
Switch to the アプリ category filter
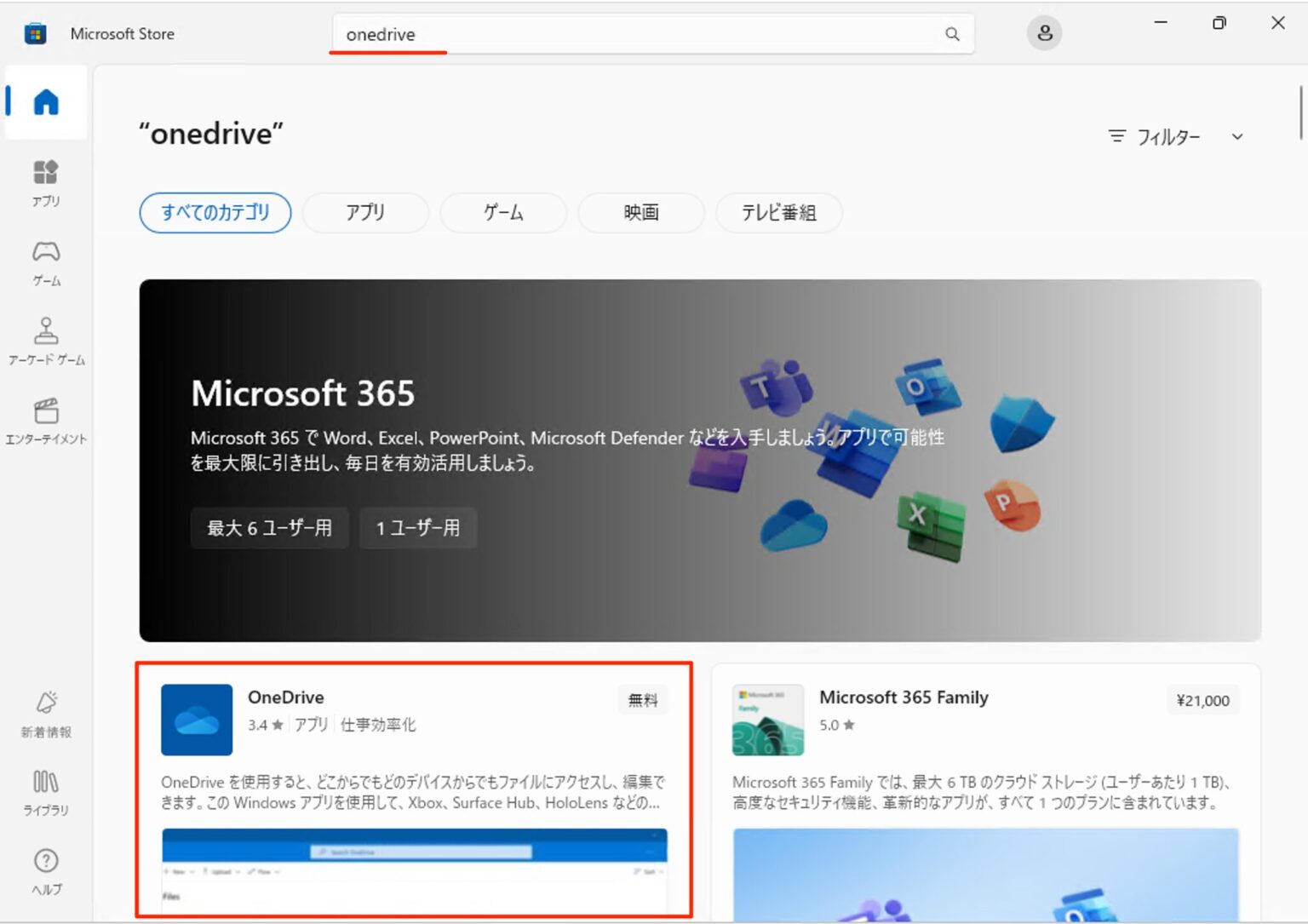pos(365,213)
